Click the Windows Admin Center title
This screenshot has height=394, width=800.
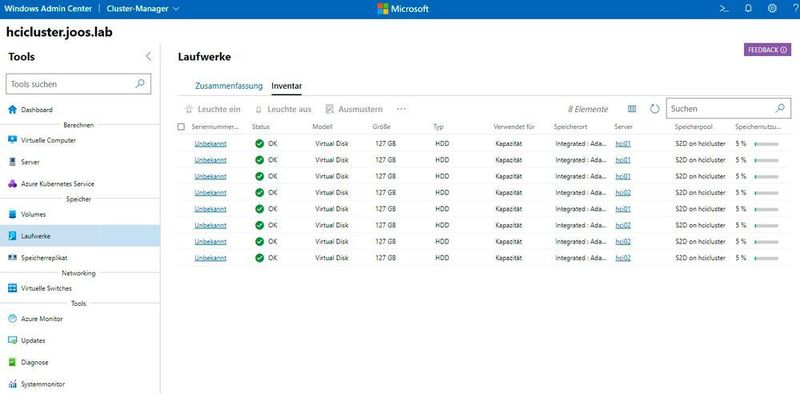(48, 9)
